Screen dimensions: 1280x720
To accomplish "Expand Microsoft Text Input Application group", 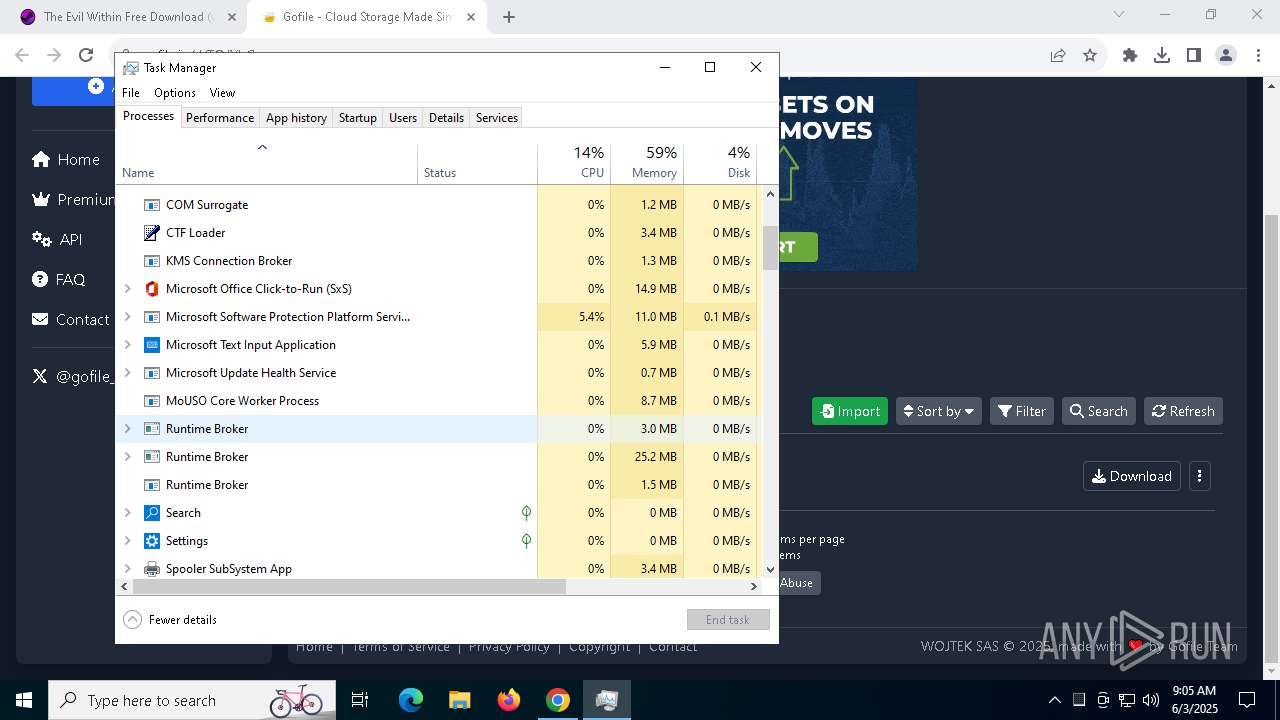I will coord(127,345).
